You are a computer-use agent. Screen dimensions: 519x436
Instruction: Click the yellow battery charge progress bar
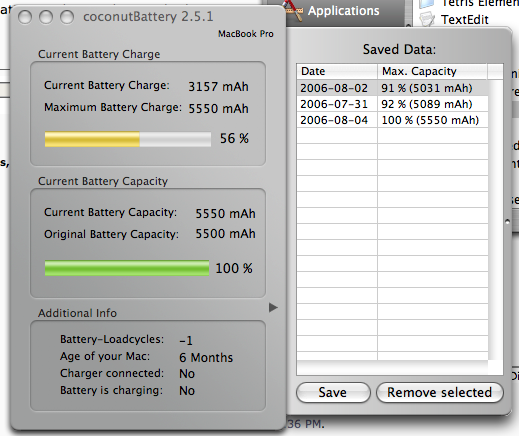pos(128,139)
